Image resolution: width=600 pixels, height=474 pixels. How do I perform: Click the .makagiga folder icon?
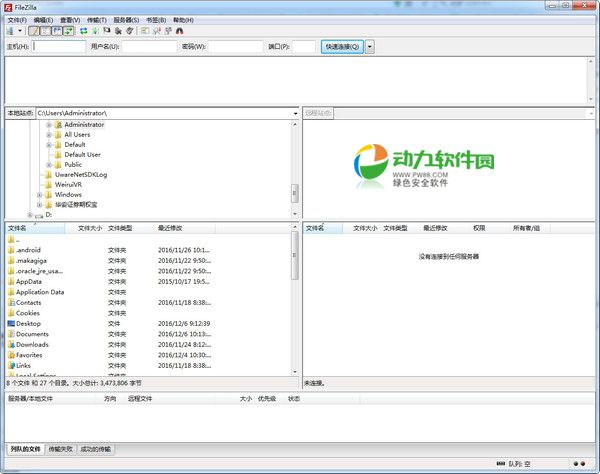tap(11, 261)
